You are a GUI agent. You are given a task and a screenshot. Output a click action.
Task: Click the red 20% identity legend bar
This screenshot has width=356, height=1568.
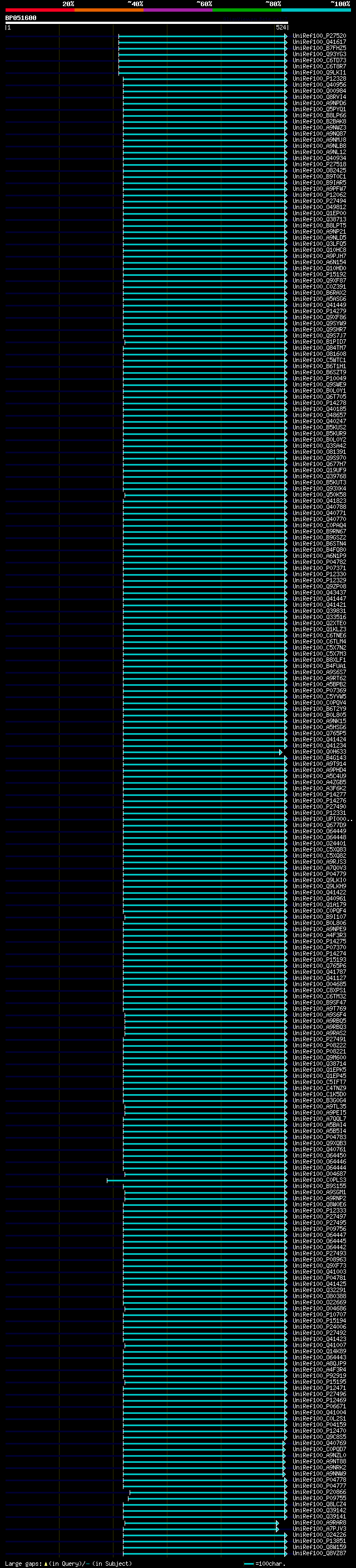(x=39, y=10)
